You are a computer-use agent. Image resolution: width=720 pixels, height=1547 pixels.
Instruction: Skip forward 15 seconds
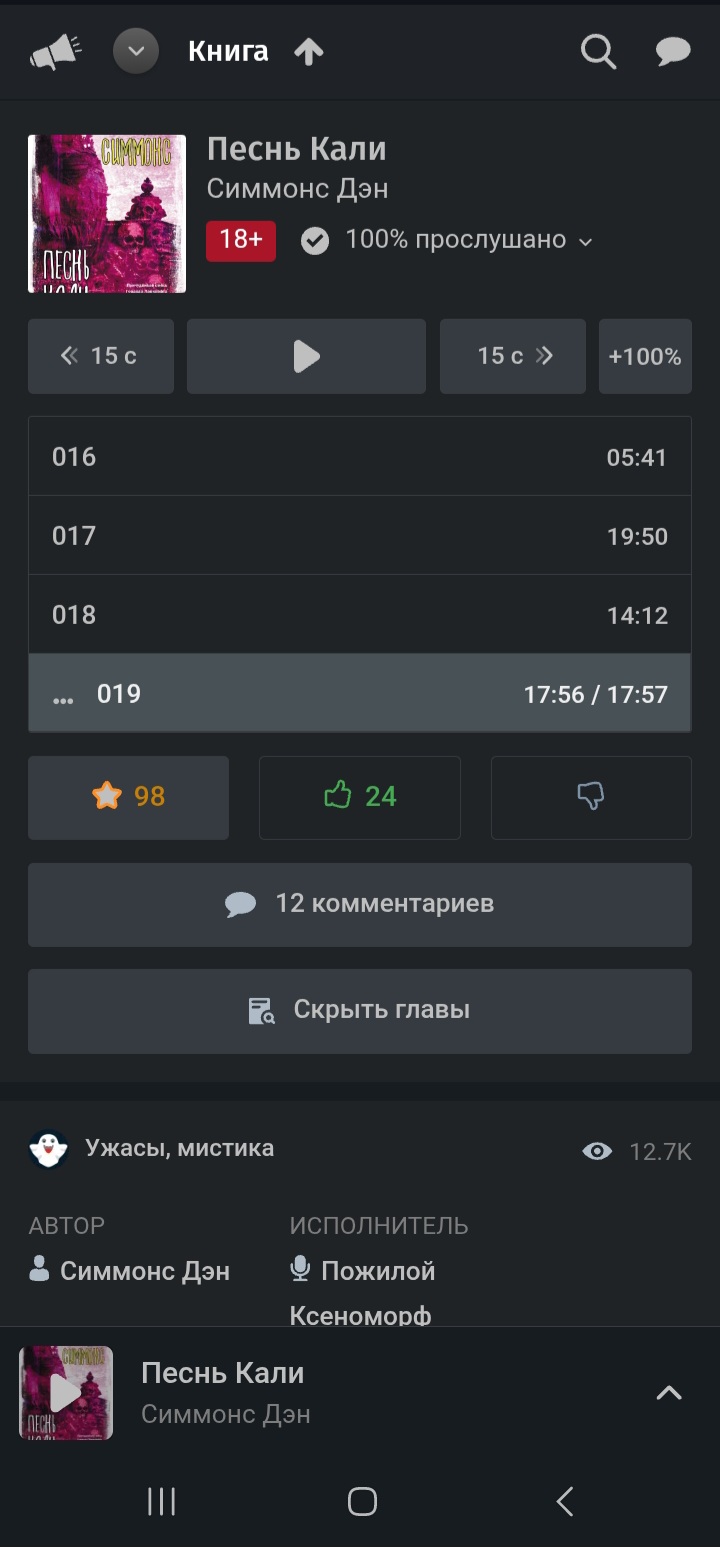click(x=513, y=356)
